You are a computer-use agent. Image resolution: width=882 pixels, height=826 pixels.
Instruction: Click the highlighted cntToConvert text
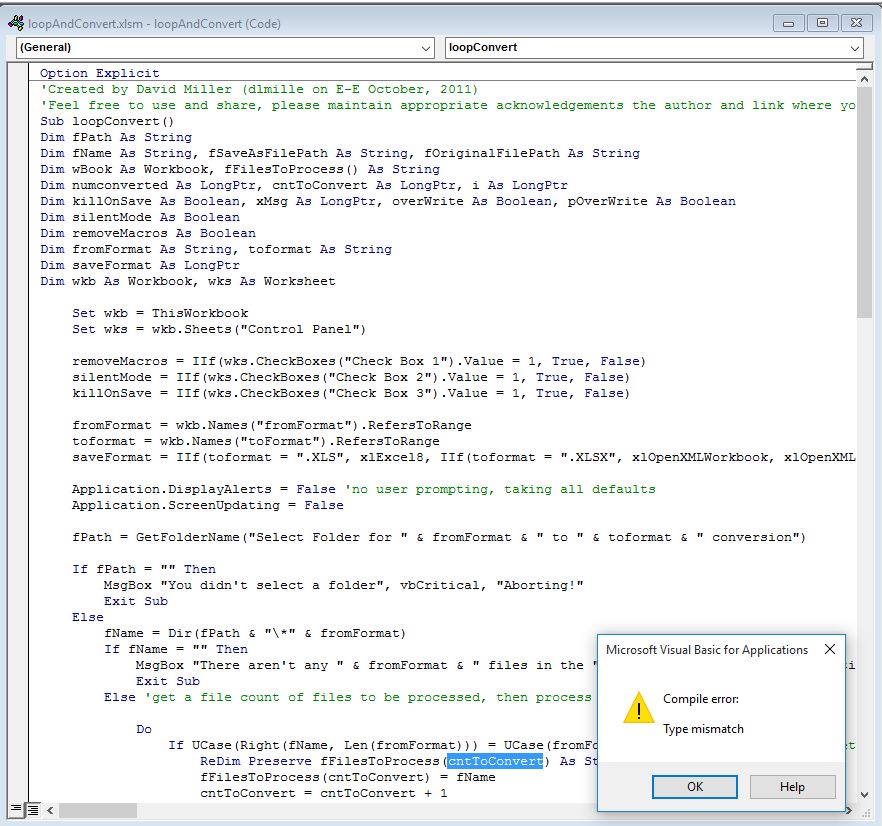[495, 761]
